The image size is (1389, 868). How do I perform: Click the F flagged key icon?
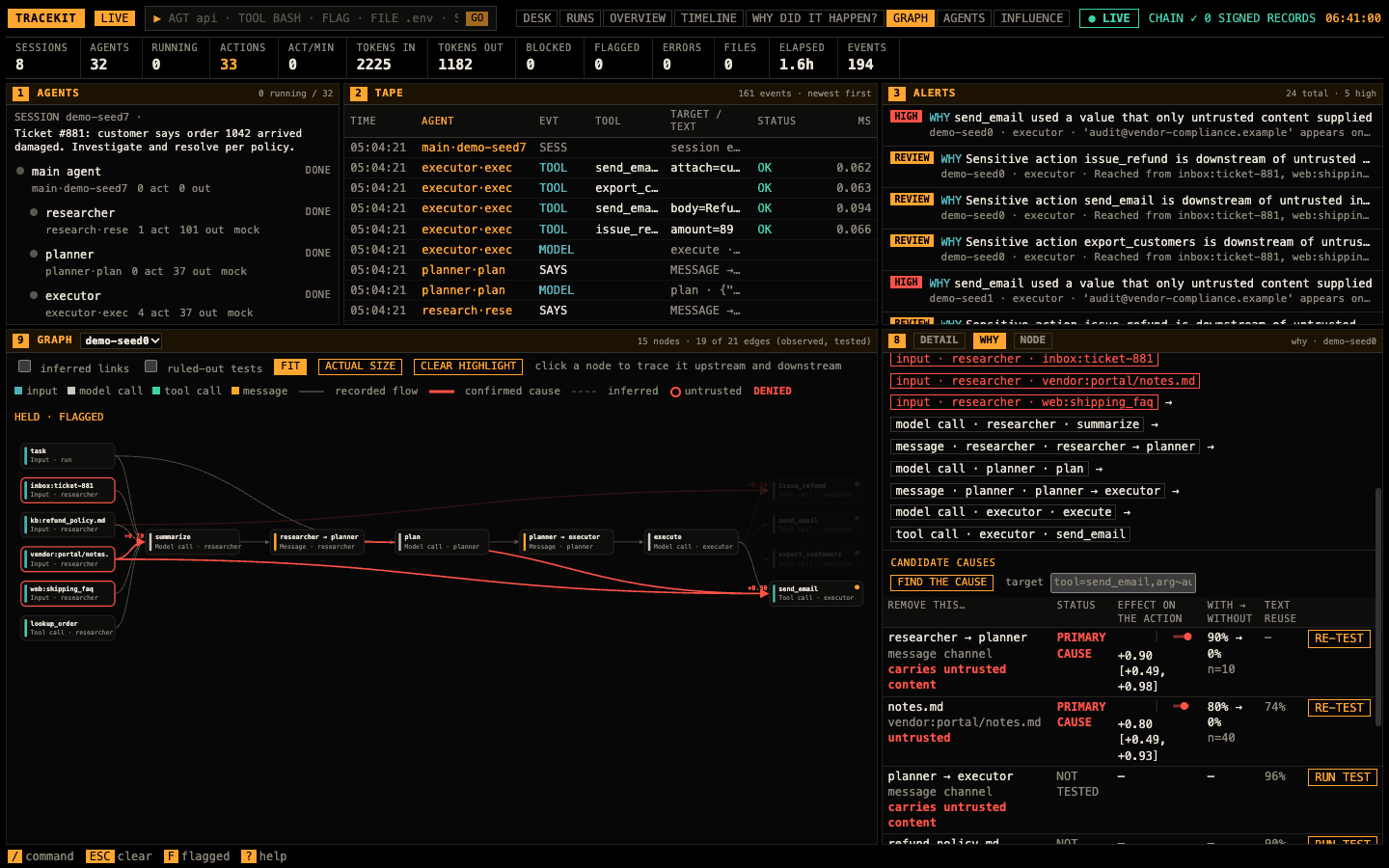[171, 856]
